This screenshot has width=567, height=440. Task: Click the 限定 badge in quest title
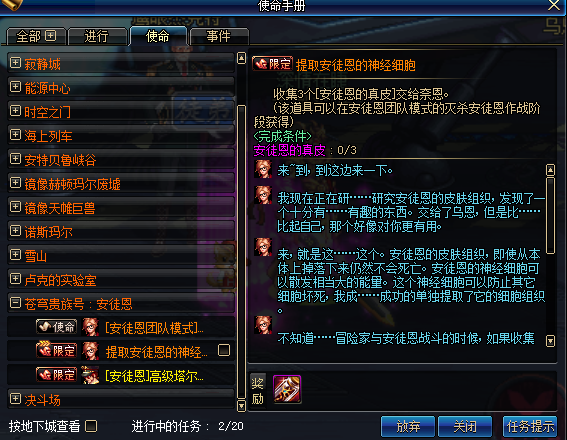point(272,64)
